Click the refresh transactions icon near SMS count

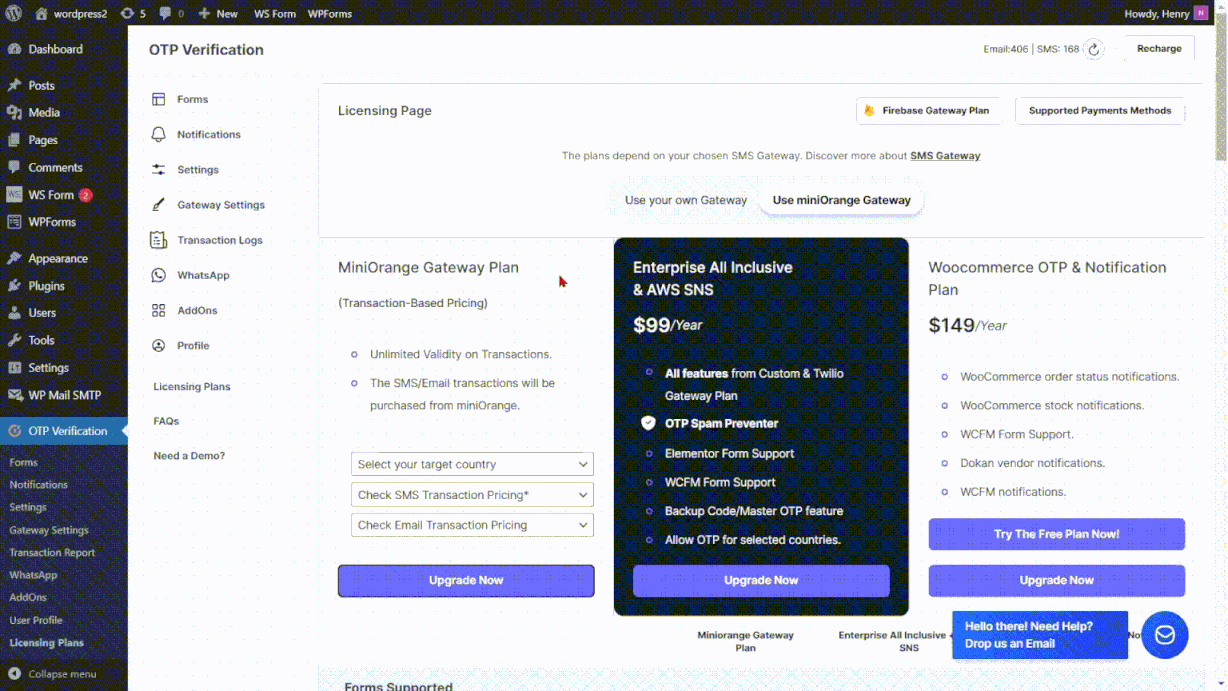click(1094, 49)
